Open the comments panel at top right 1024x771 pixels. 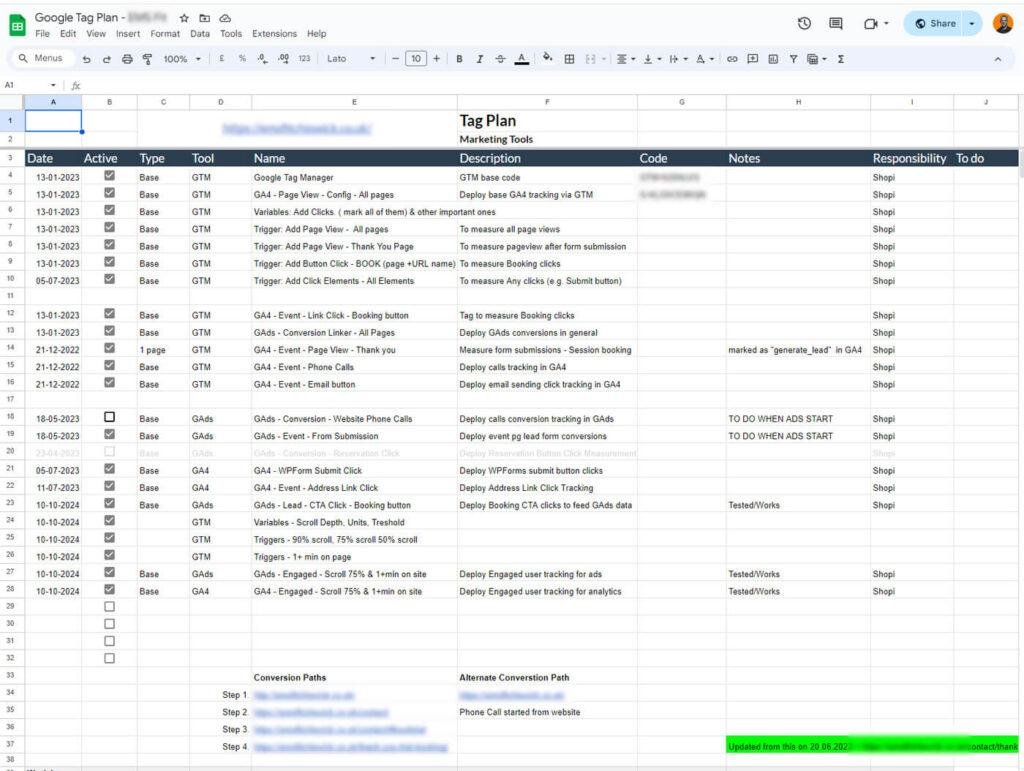[x=835, y=24]
